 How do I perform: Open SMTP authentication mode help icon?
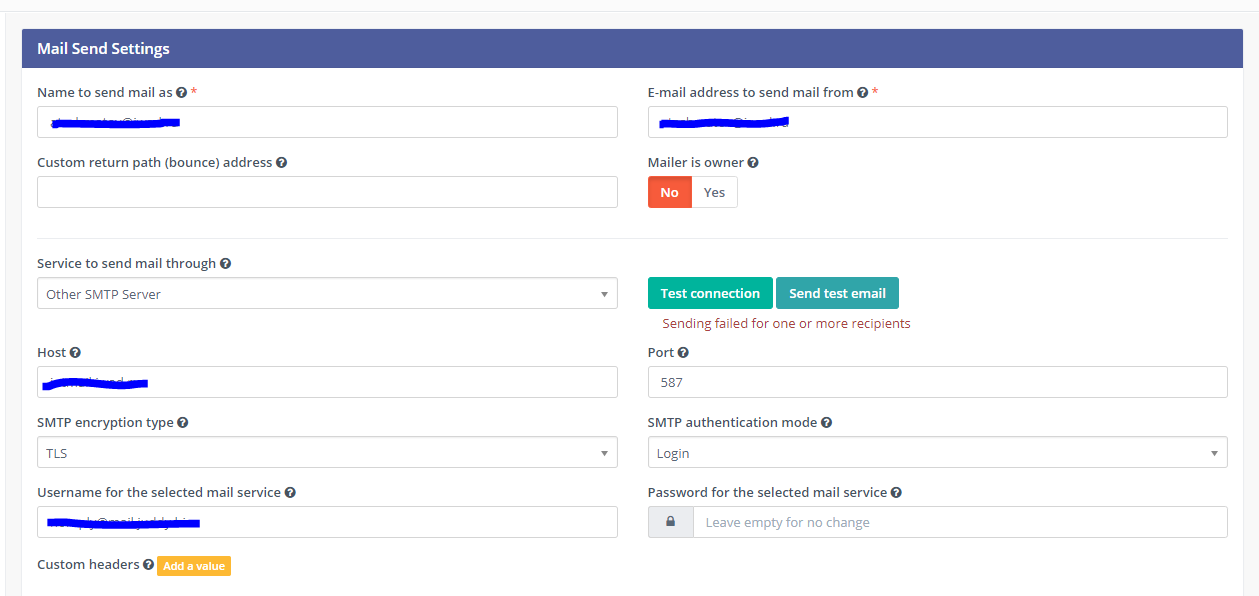(x=826, y=423)
